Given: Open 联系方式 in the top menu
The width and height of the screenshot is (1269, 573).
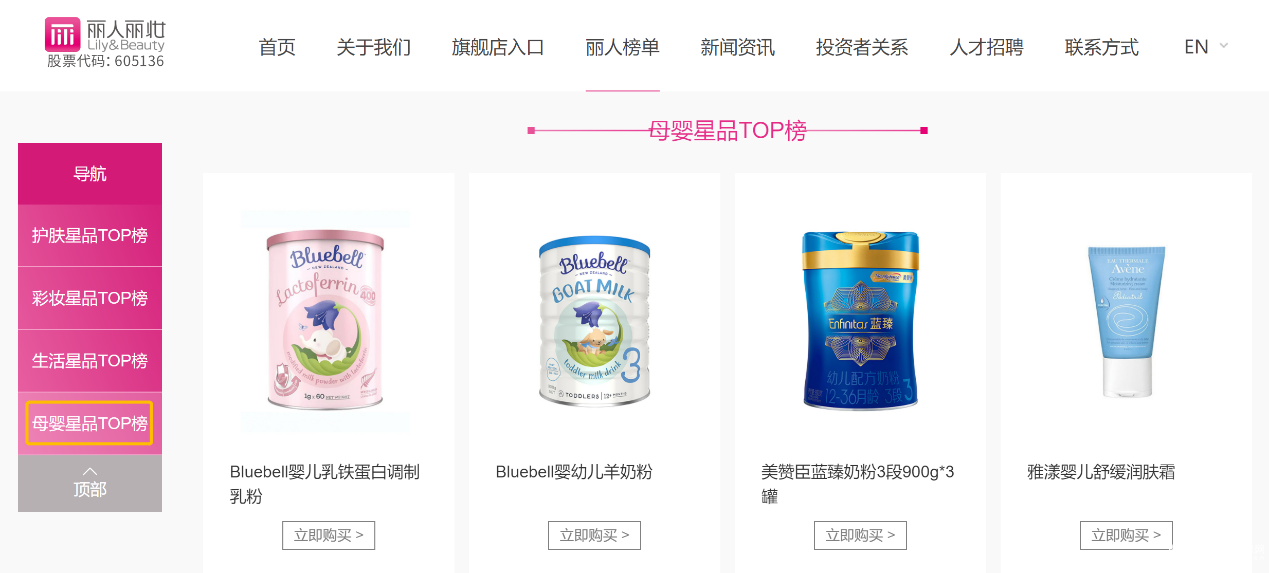Looking at the screenshot, I should 1102,47.
